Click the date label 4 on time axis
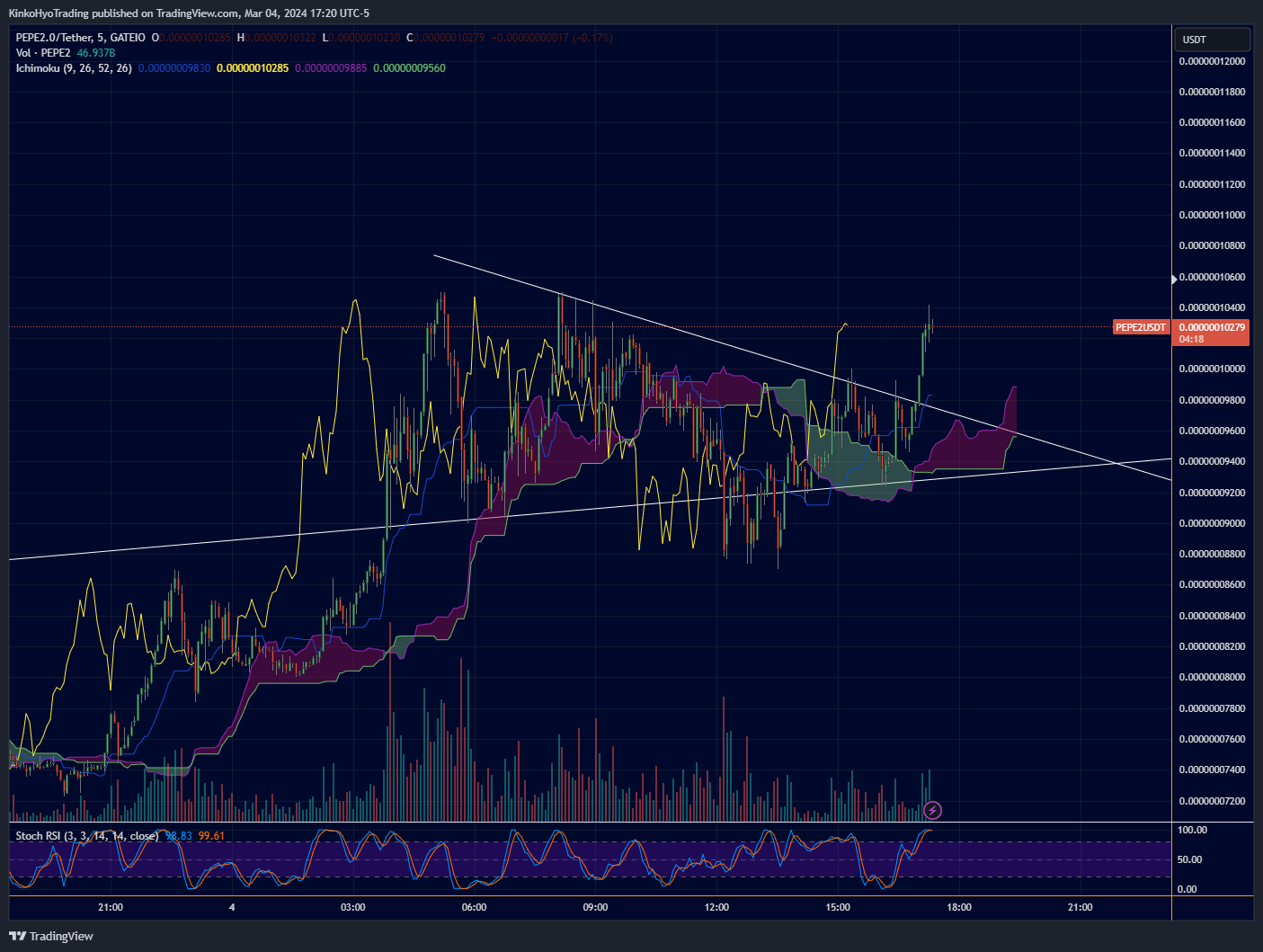 pos(232,907)
